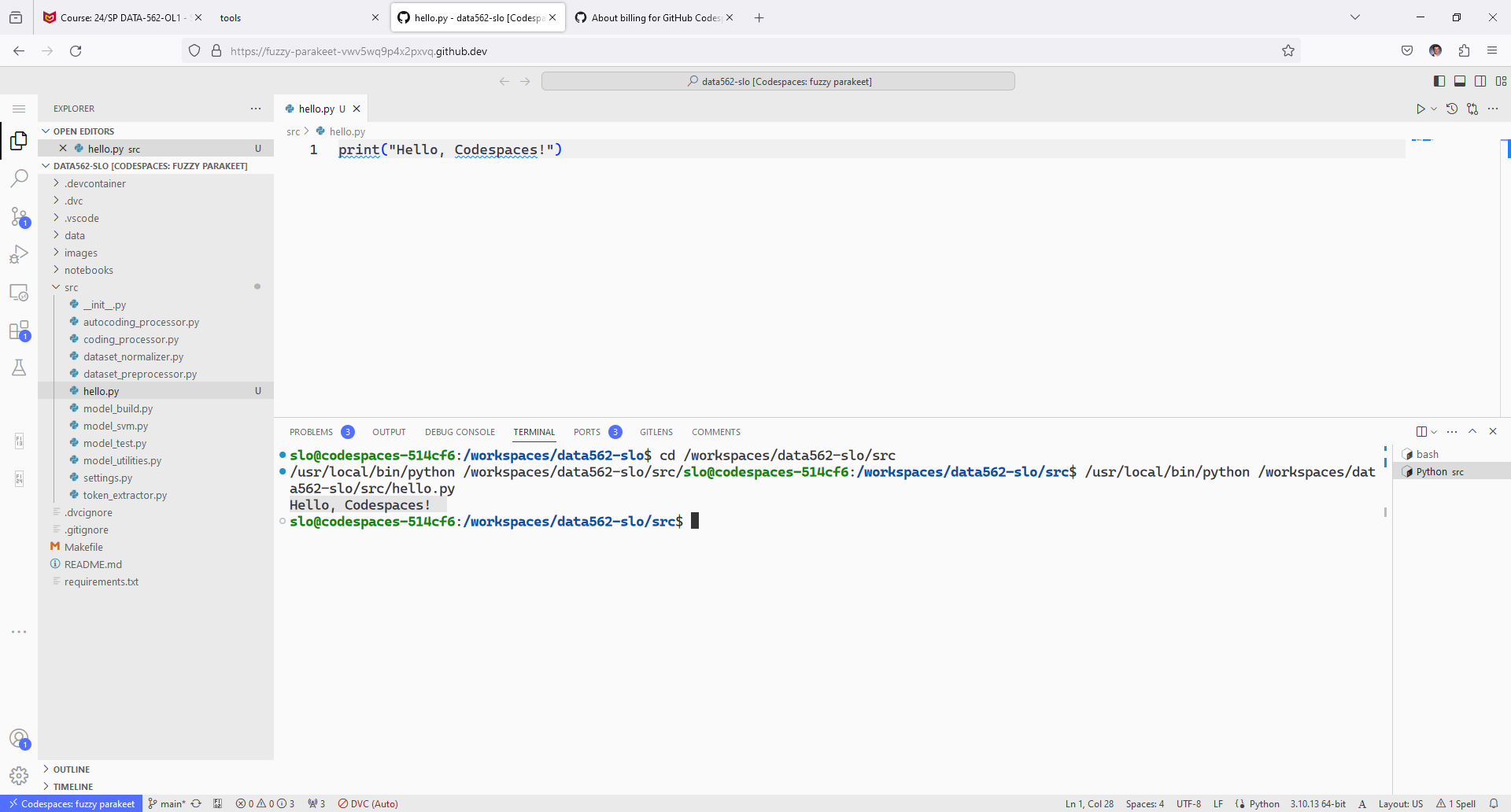
Task: Click the Codespaces: fuzzy parakeet remote button
Action: coord(72,803)
